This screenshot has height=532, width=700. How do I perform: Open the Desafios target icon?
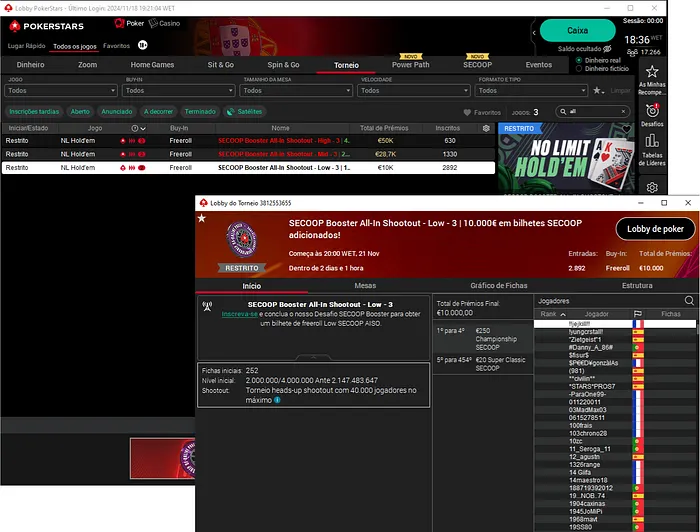coord(652,110)
